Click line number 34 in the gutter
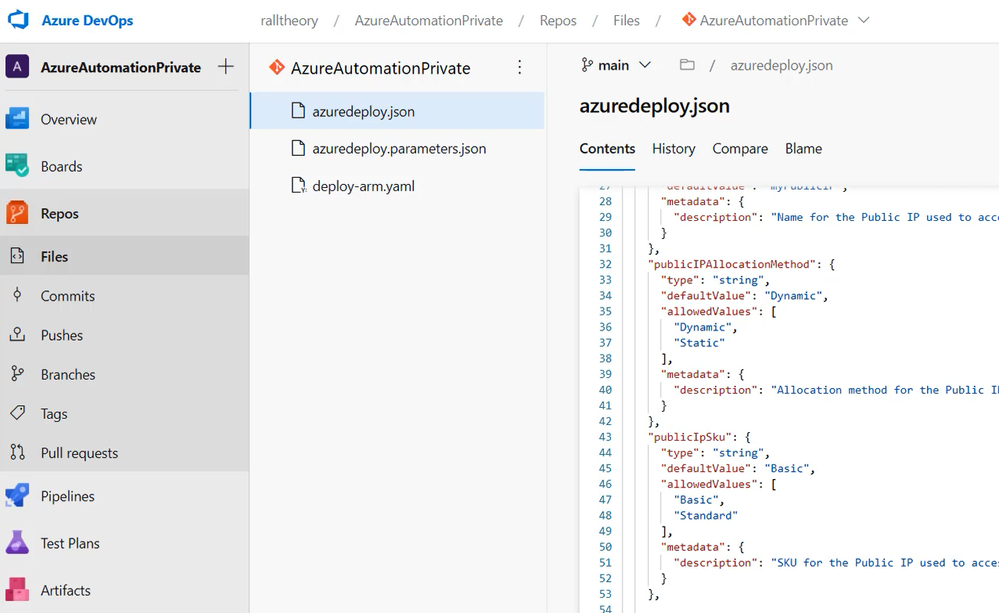The width and height of the screenshot is (999, 613). (x=605, y=296)
